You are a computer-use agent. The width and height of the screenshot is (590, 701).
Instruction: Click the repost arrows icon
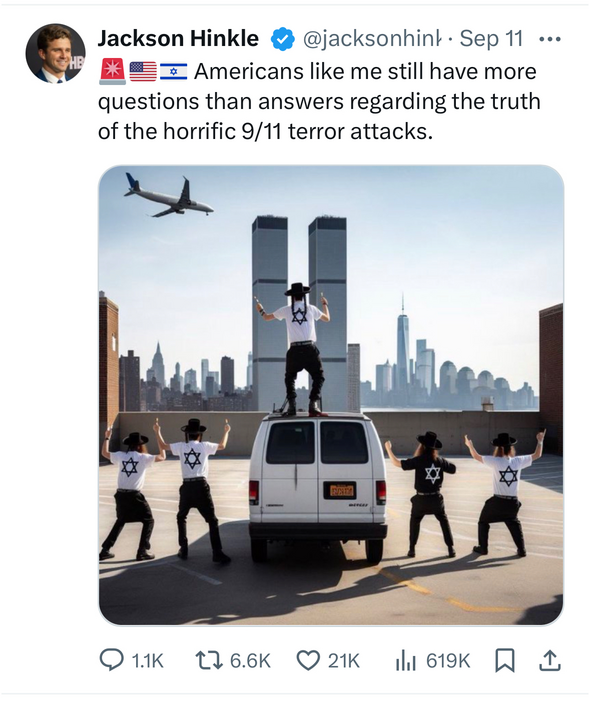[209, 660]
